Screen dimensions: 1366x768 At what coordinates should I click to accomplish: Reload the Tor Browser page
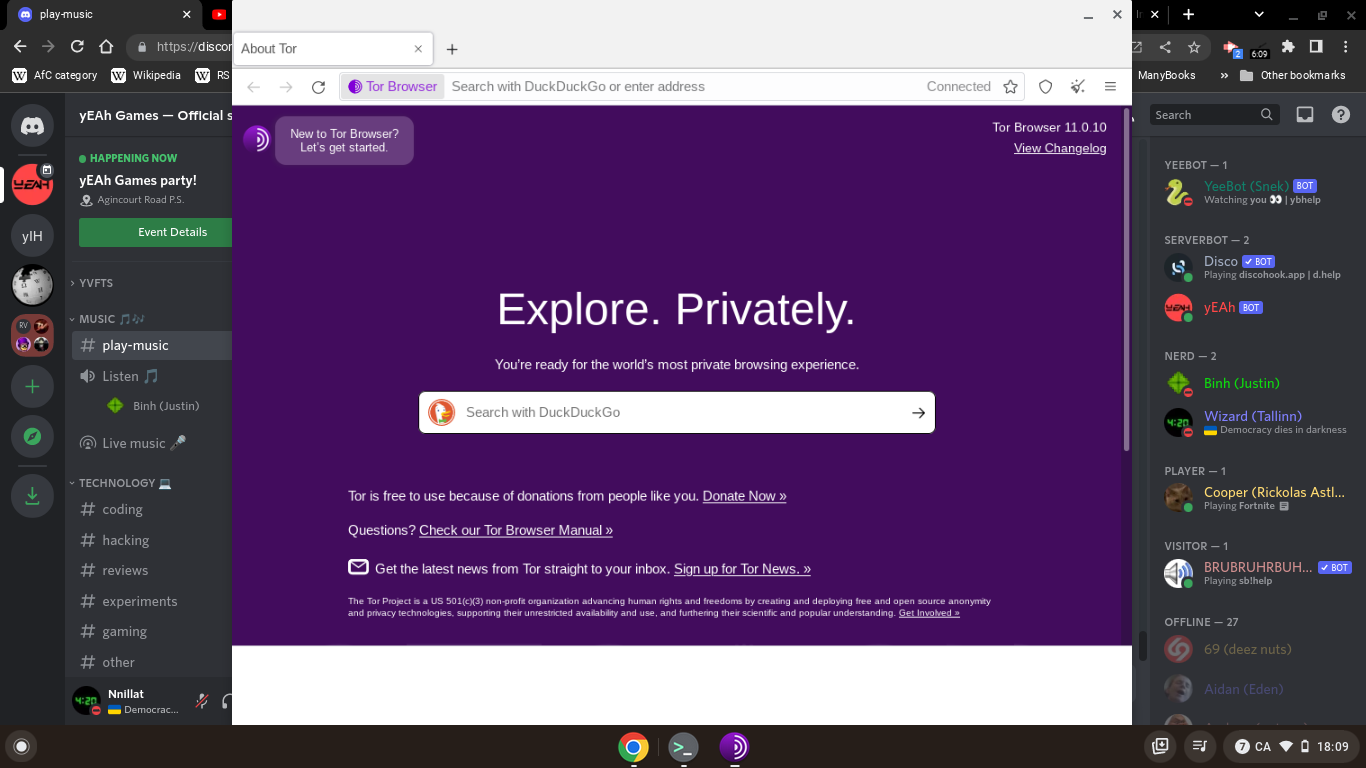point(318,87)
